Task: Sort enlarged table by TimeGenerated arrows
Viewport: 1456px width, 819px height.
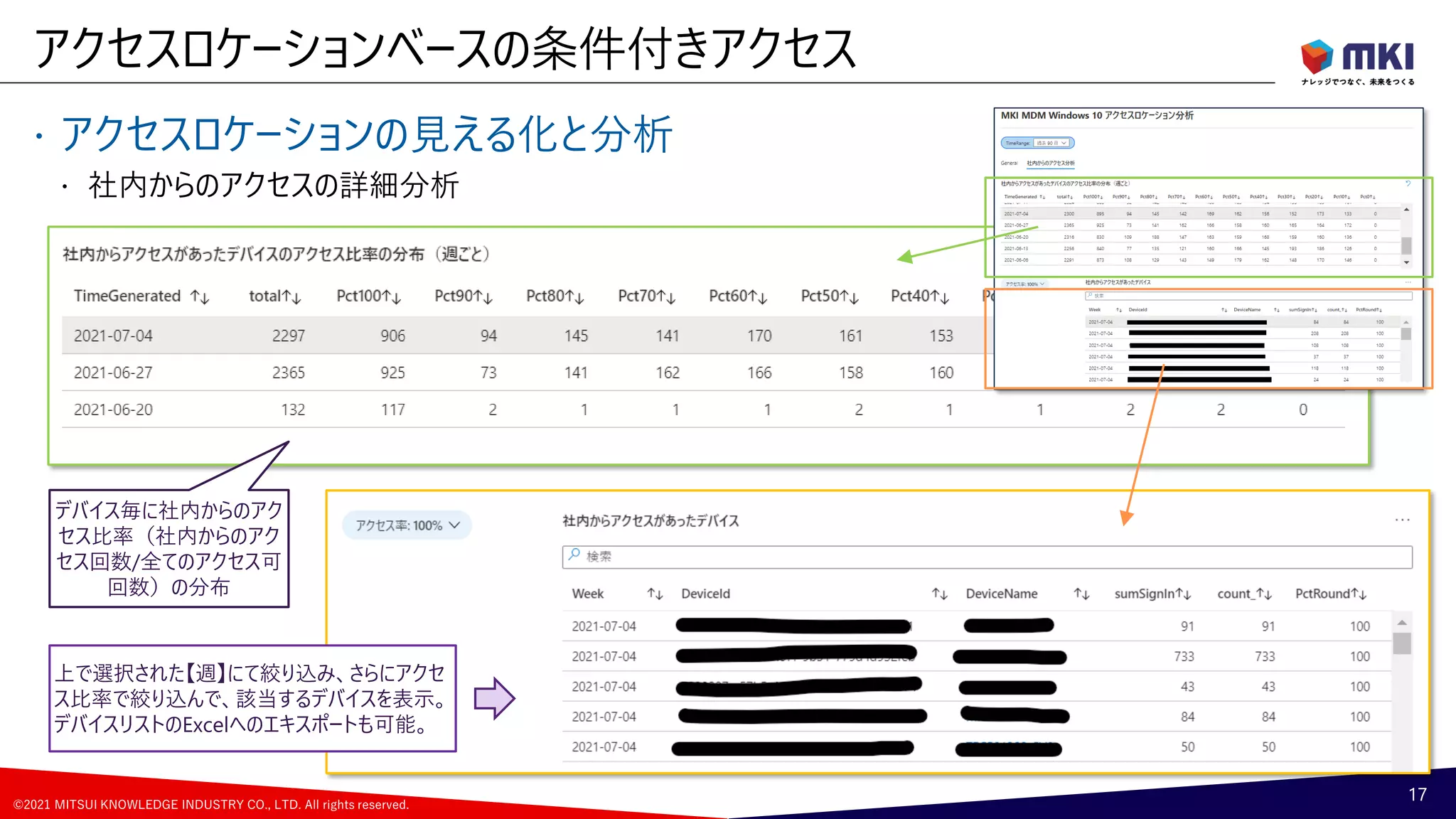Action: pos(200,297)
